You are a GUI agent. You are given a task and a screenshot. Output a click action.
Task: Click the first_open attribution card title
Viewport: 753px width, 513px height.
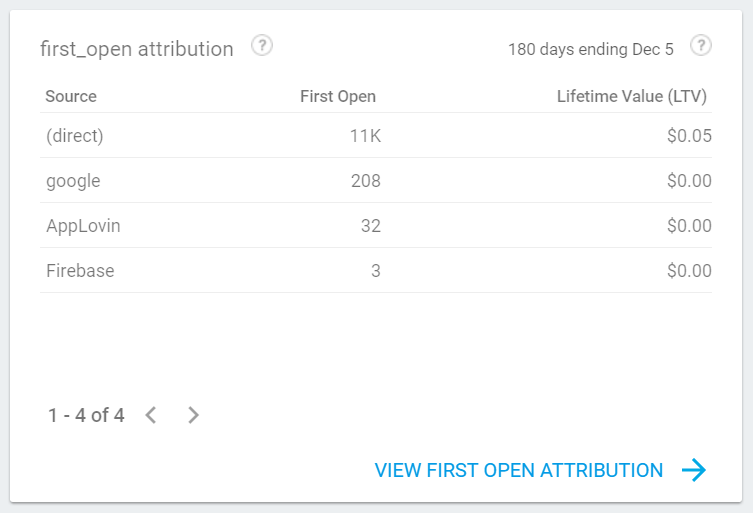tap(137, 48)
